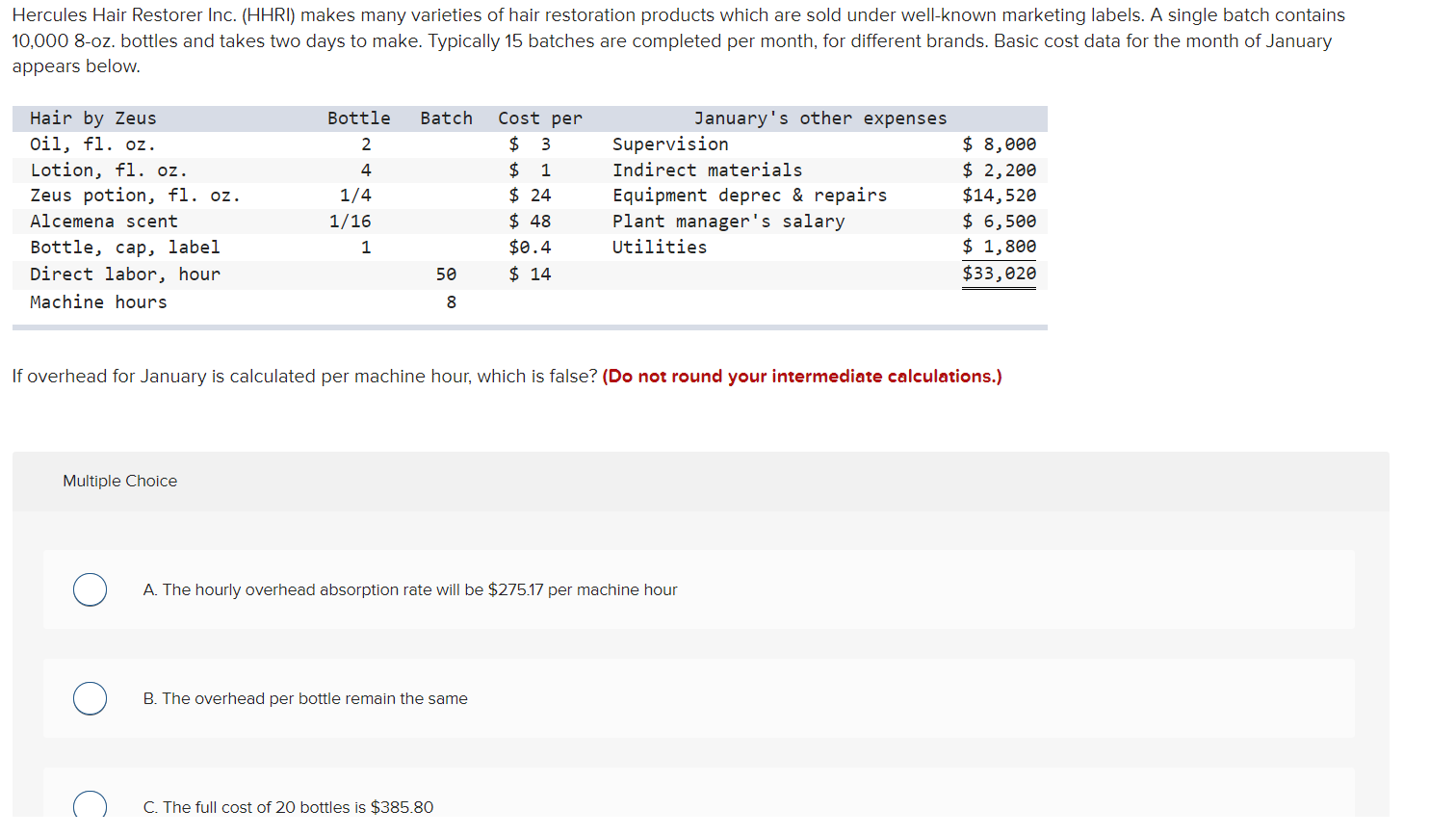Click the 1/4 Zeus potion quantity
1456x836 pixels.
tap(355, 196)
